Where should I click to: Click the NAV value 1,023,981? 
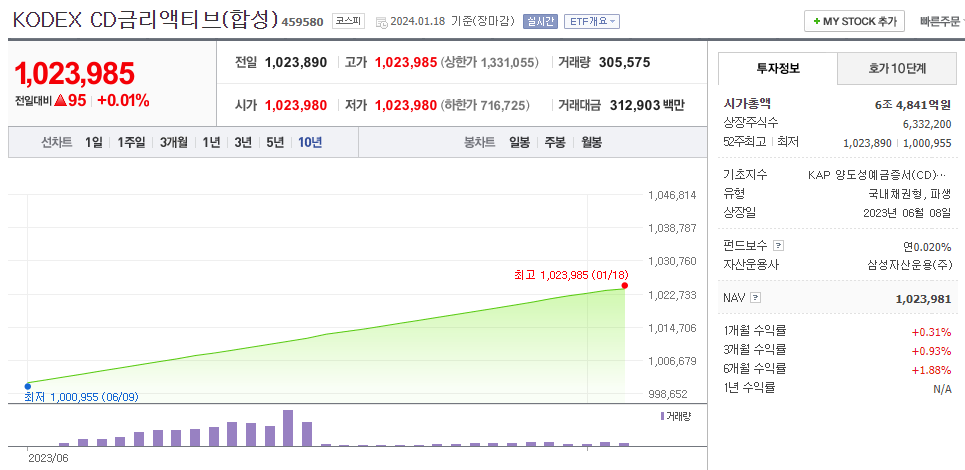point(924,298)
